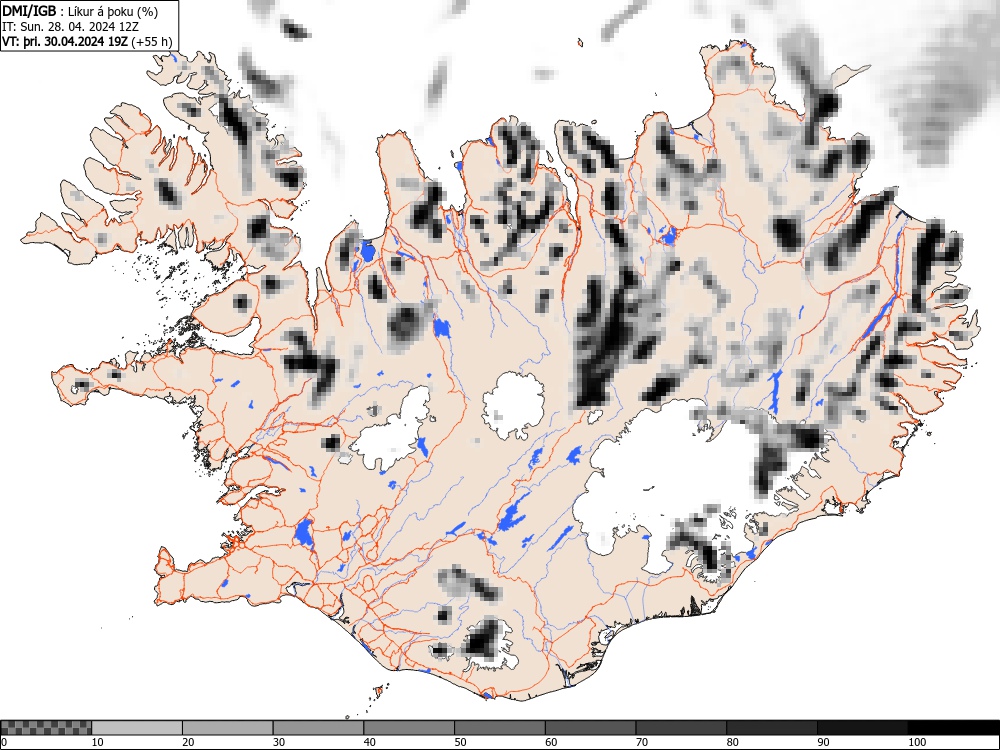
Task: Click the legend label '90'
Action: [x=823, y=742]
